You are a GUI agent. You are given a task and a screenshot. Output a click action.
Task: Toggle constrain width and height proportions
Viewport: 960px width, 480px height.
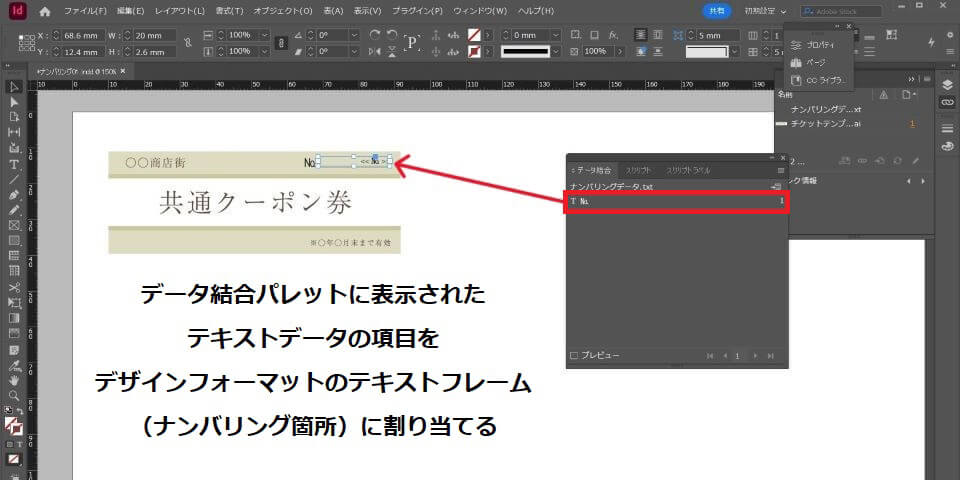[186, 43]
